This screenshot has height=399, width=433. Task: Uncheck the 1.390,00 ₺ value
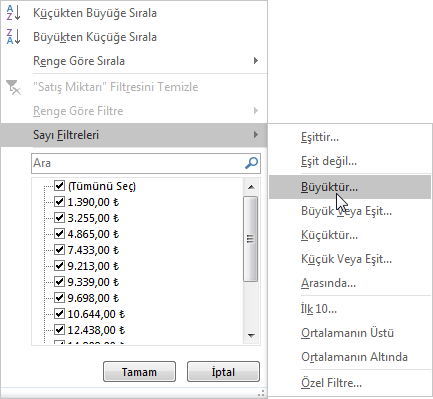coord(59,201)
